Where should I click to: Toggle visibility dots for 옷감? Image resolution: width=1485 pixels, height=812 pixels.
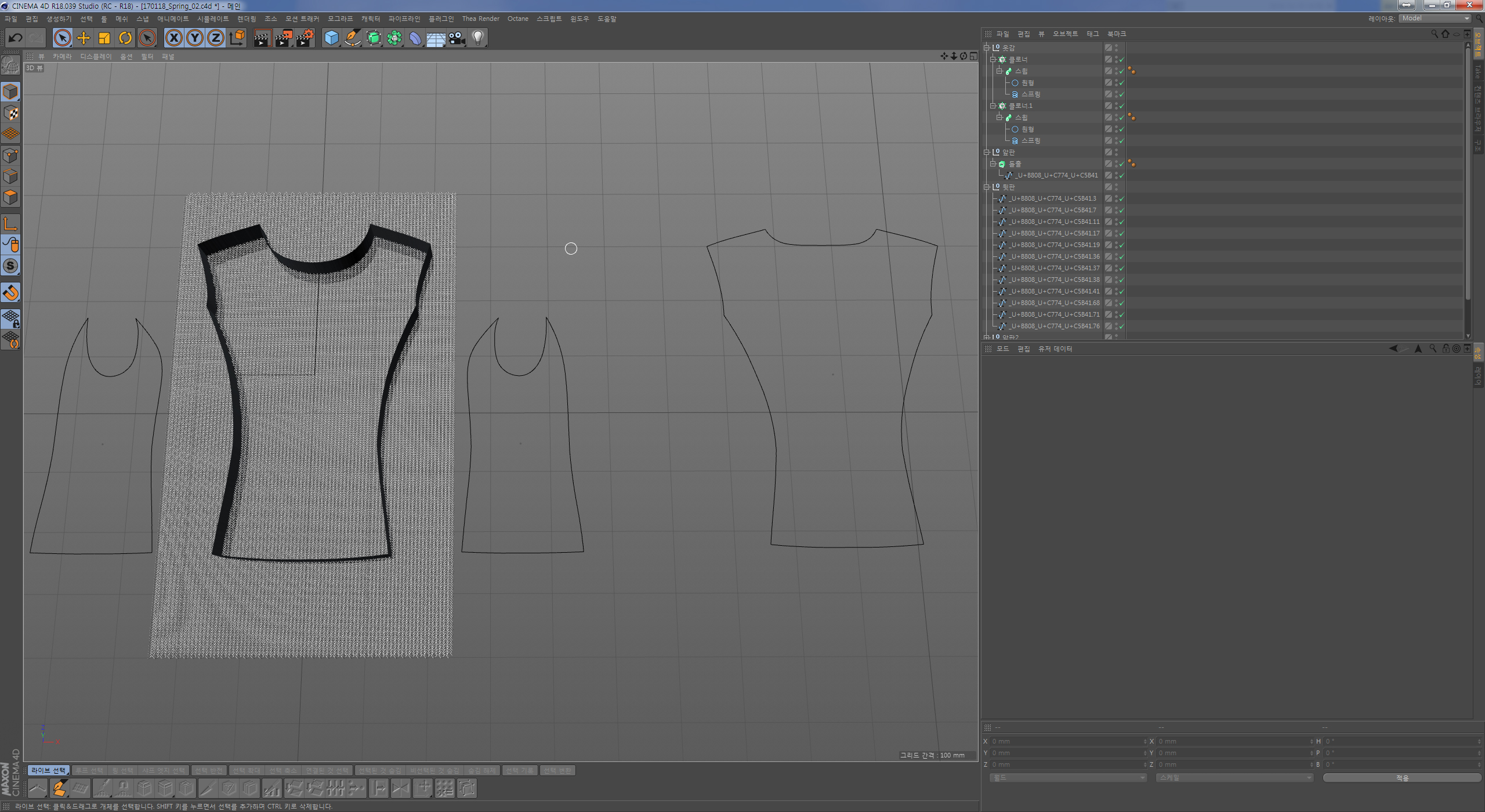pos(1116,48)
